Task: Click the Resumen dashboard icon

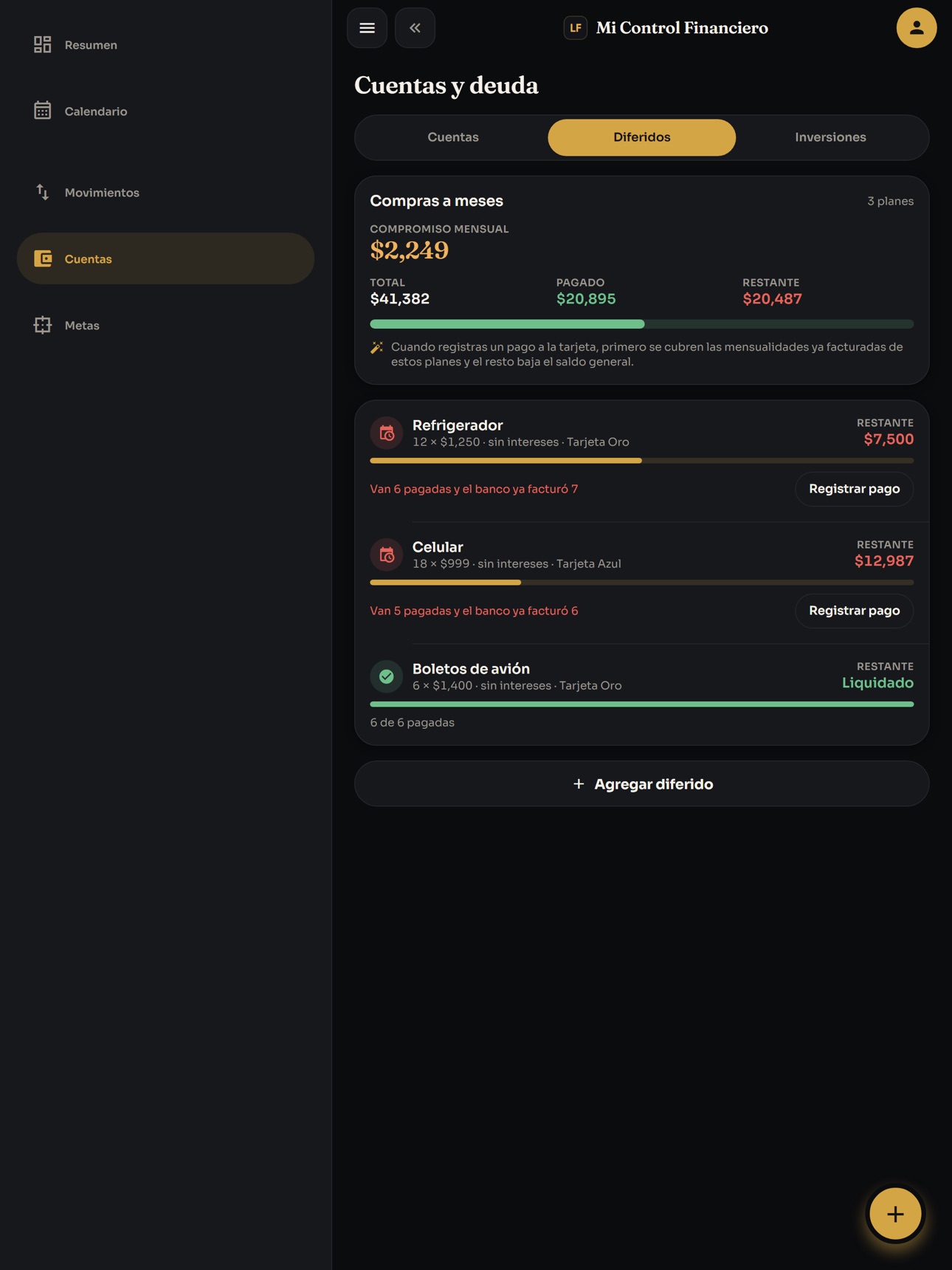Action: pos(43,45)
